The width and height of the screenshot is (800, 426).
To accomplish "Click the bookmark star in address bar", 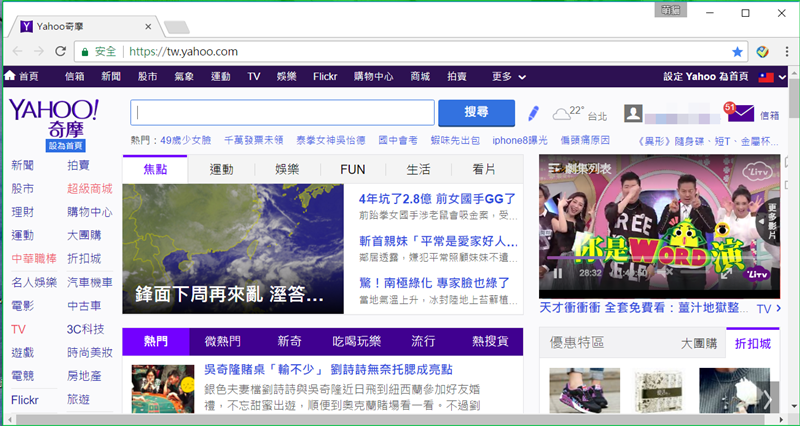I will click(x=737, y=52).
